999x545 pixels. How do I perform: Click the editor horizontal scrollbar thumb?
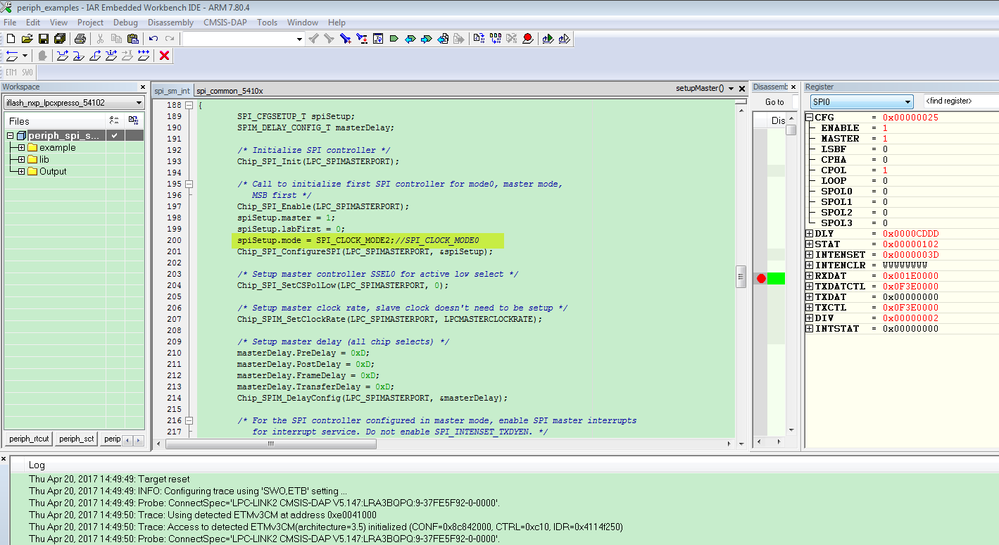click(x=271, y=444)
